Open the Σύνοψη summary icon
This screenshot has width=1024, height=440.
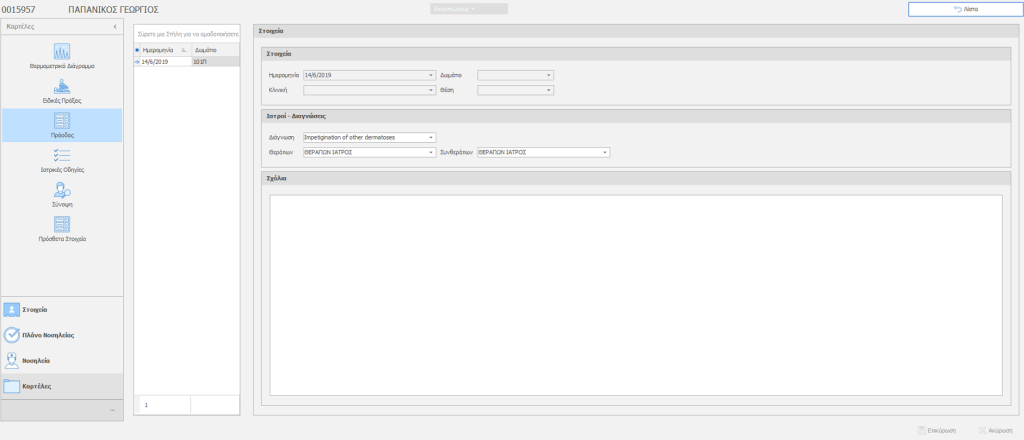pyautogui.click(x=62, y=192)
